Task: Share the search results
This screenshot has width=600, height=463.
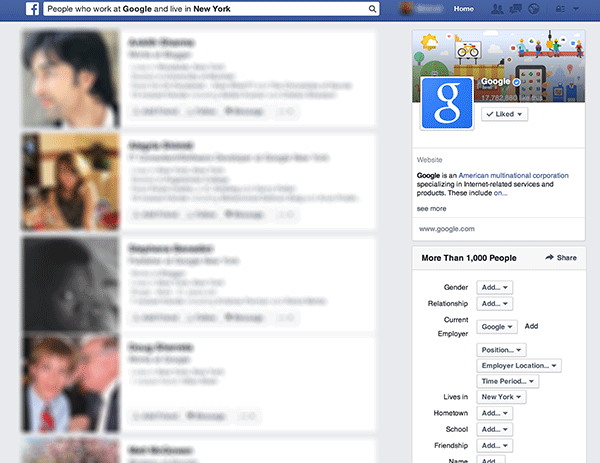Action: pos(561,258)
